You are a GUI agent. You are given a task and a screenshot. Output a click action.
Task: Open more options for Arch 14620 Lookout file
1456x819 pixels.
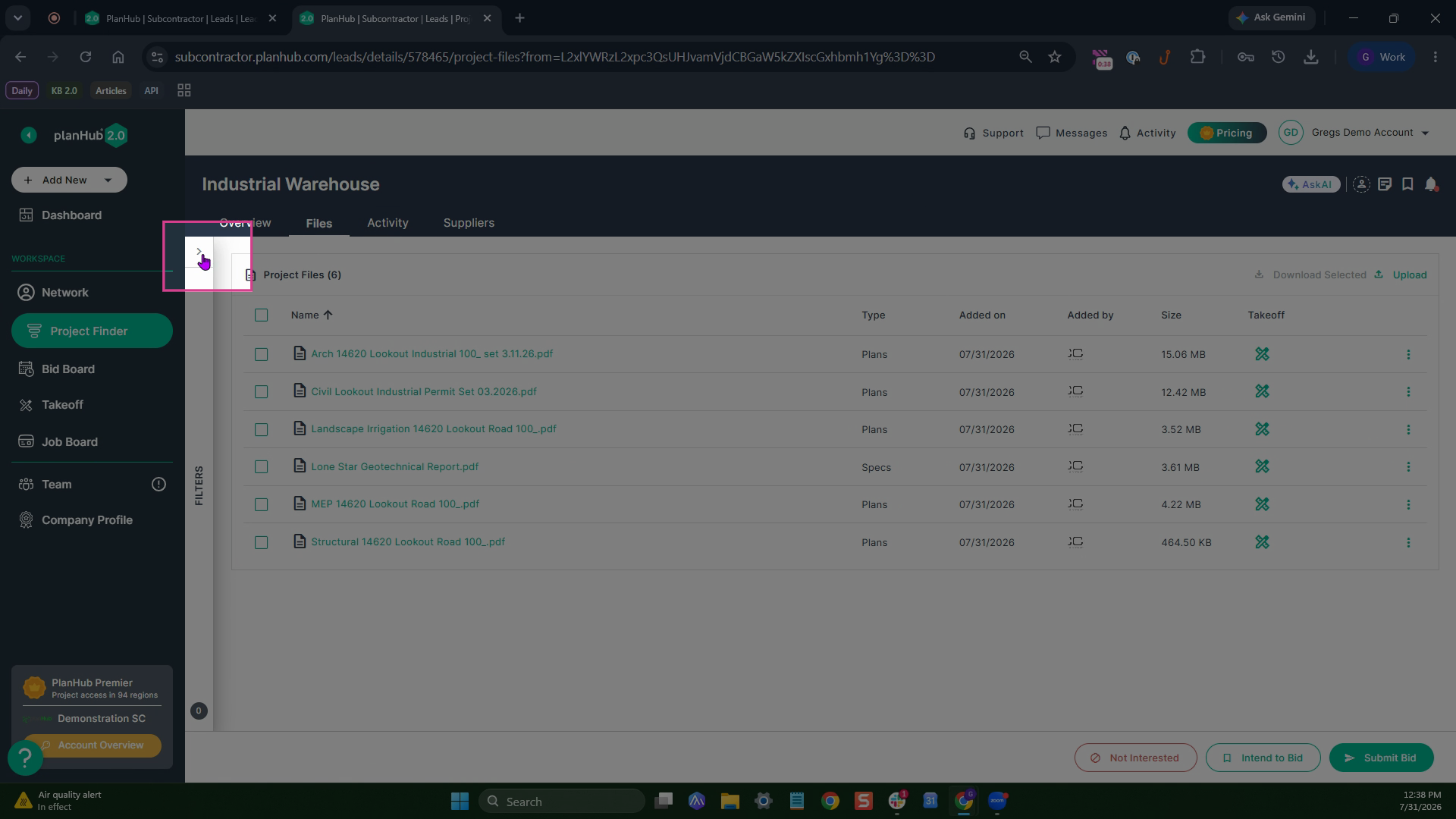(1408, 354)
